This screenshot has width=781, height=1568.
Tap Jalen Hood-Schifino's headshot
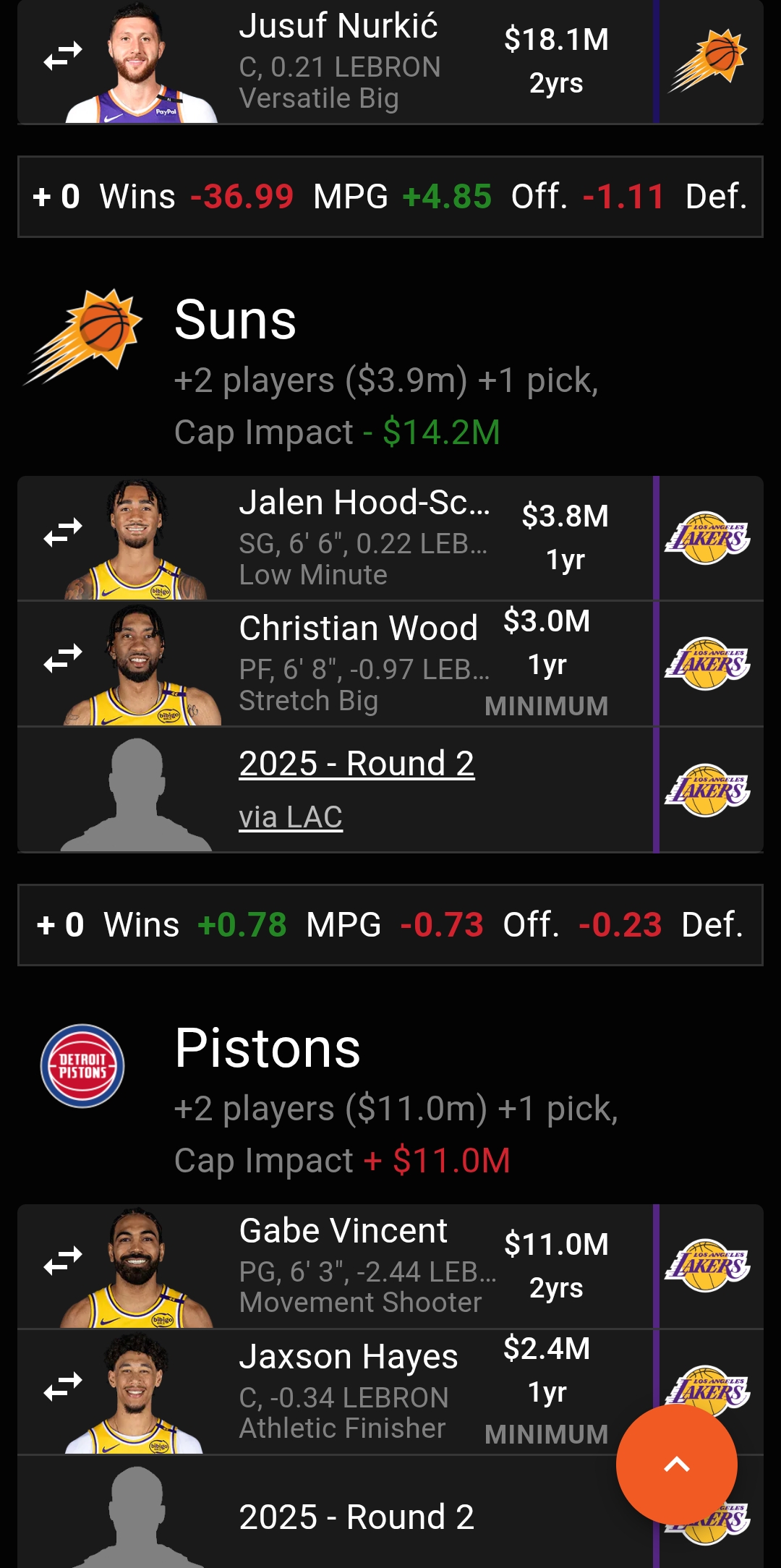pyautogui.click(x=136, y=539)
